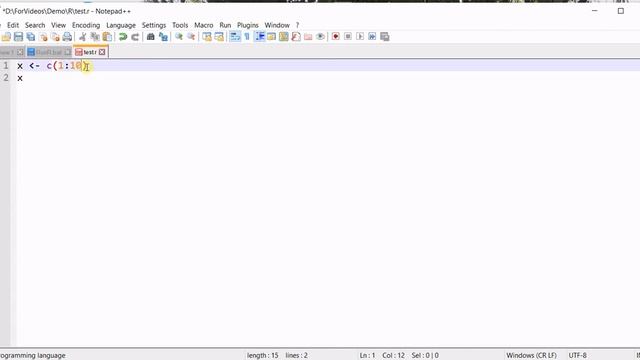This screenshot has height=360, width=640.
Task: Open the Macro menu
Action: tap(204, 25)
